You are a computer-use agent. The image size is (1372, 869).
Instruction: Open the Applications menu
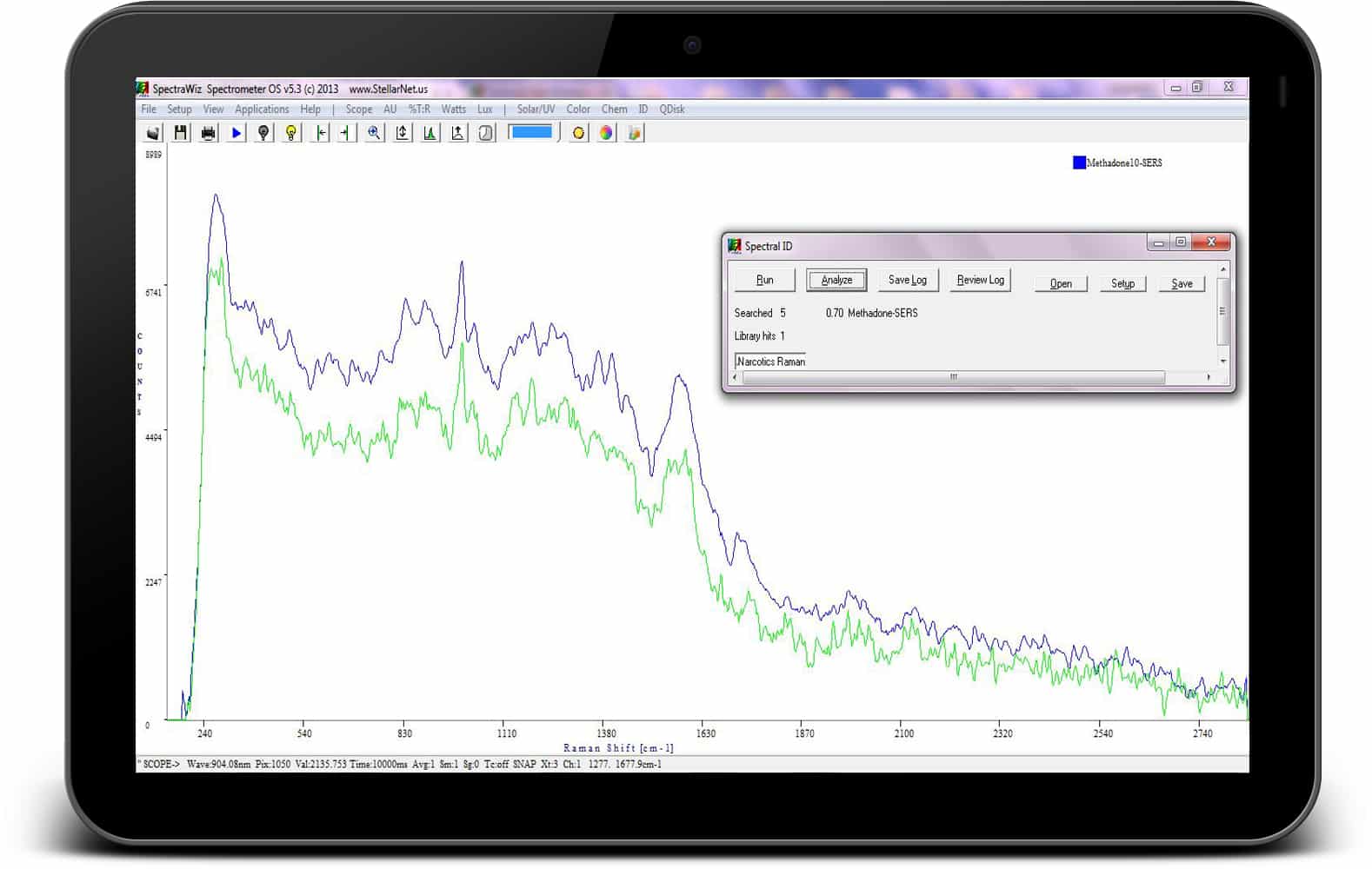(x=262, y=109)
